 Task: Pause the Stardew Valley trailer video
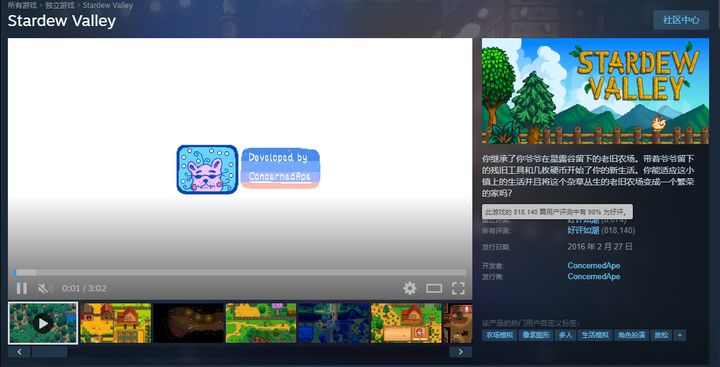(22, 288)
